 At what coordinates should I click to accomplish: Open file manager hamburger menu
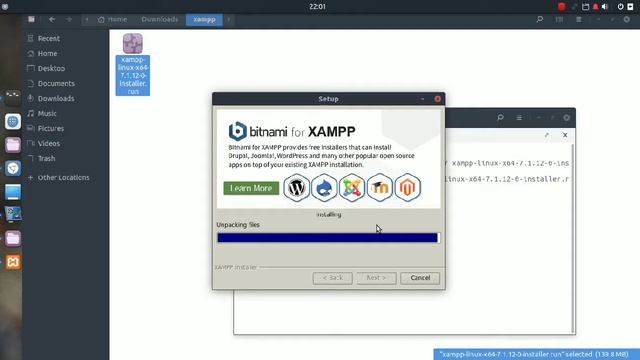pos(578,19)
